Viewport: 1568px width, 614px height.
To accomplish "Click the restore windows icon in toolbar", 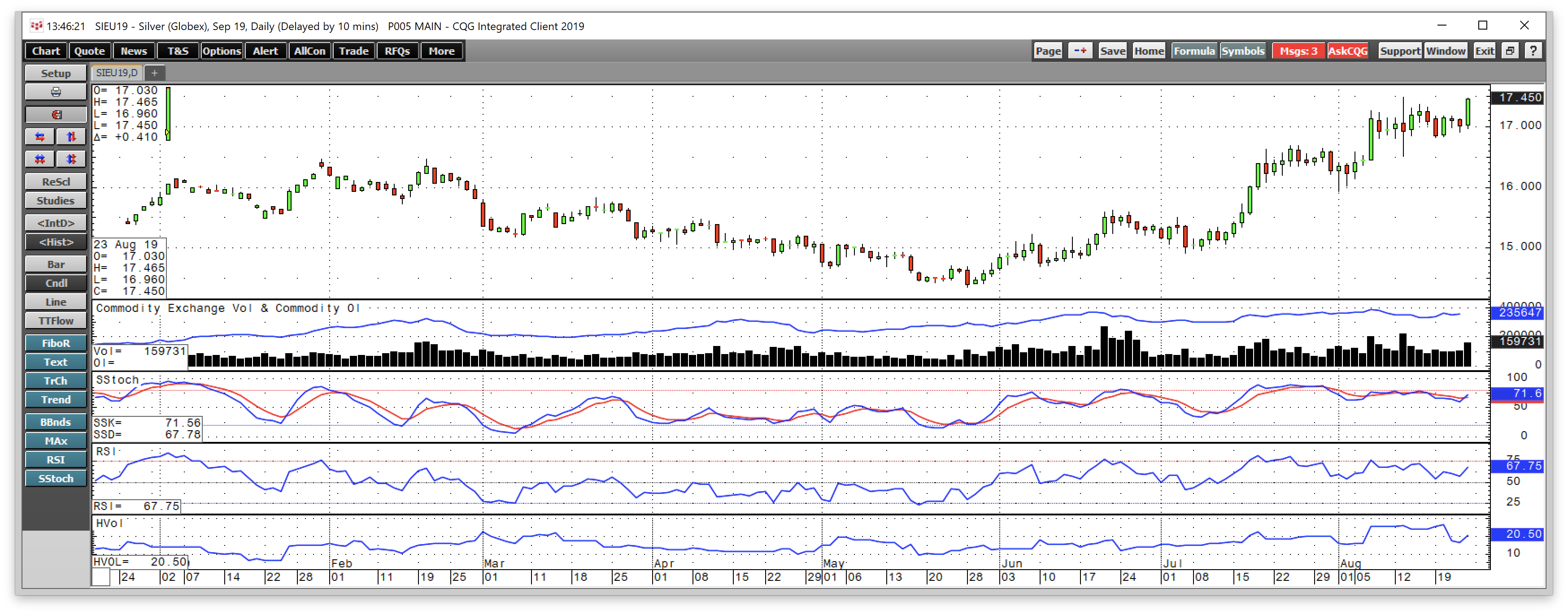I will (x=1510, y=51).
